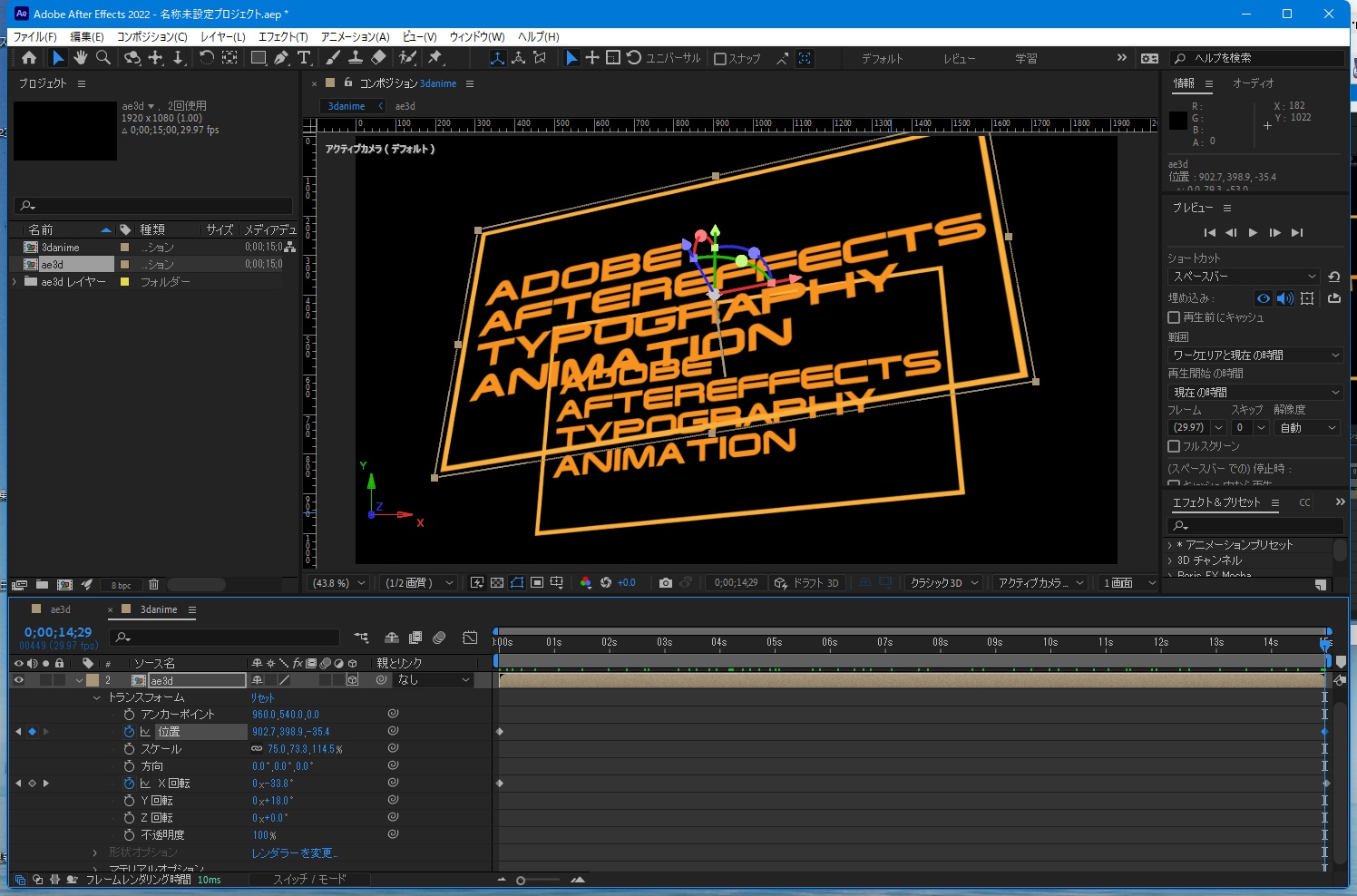Open the (1/2画質) resolution dropdown
1357x896 pixels.
click(x=417, y=583)
